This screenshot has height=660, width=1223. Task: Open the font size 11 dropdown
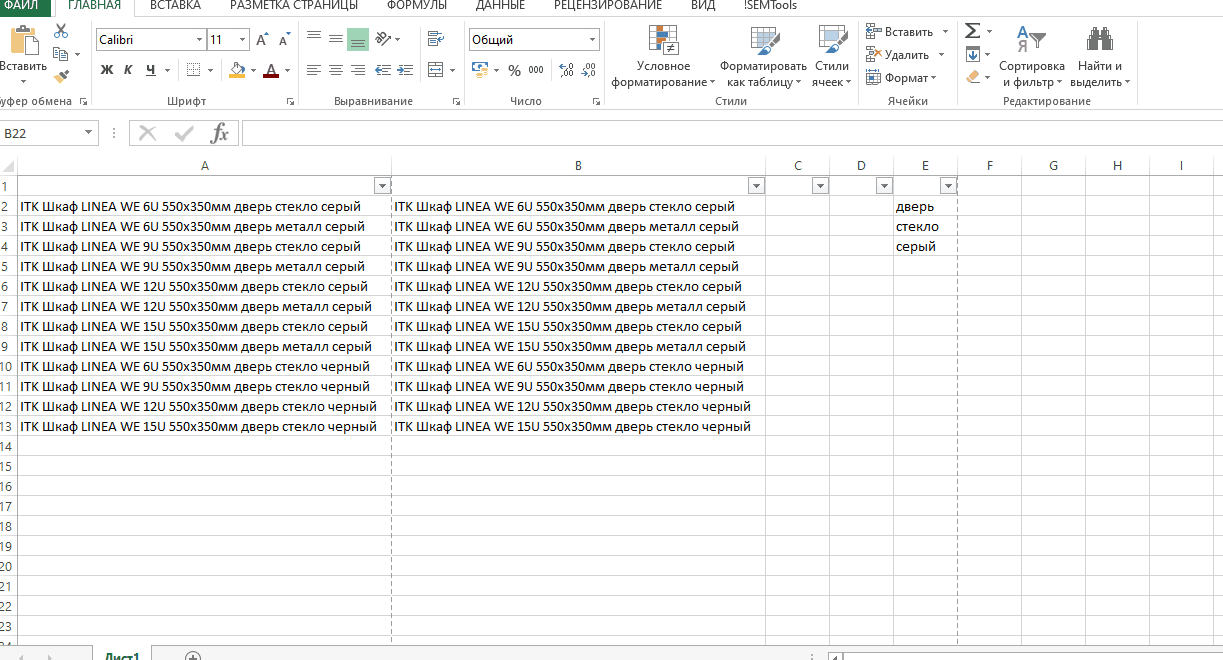pyautogui.click(x=242, y=40)
